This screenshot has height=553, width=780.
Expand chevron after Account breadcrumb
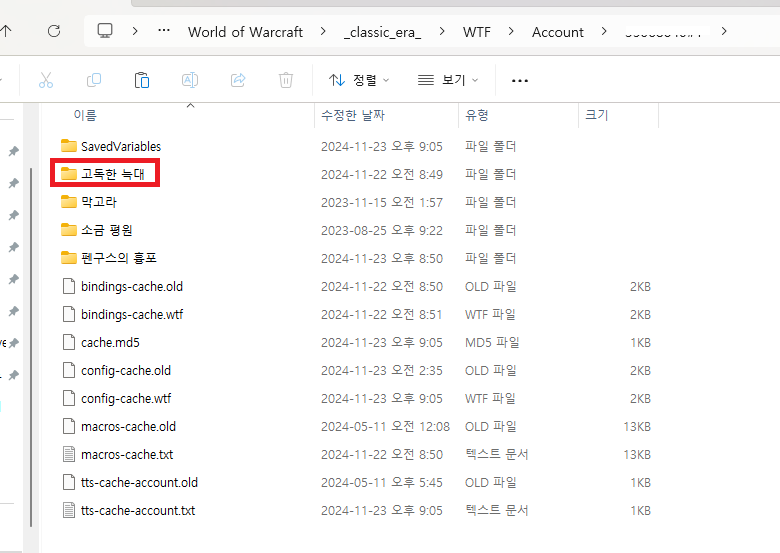[604, 31]
